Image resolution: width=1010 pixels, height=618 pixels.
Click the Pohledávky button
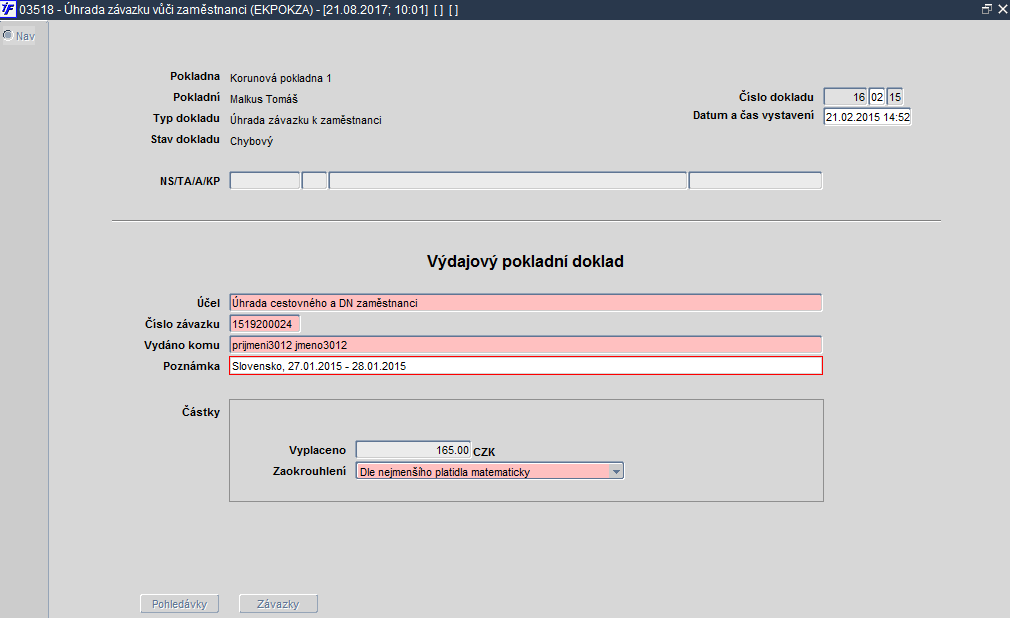pyautogui.click(x=180, y=604)
